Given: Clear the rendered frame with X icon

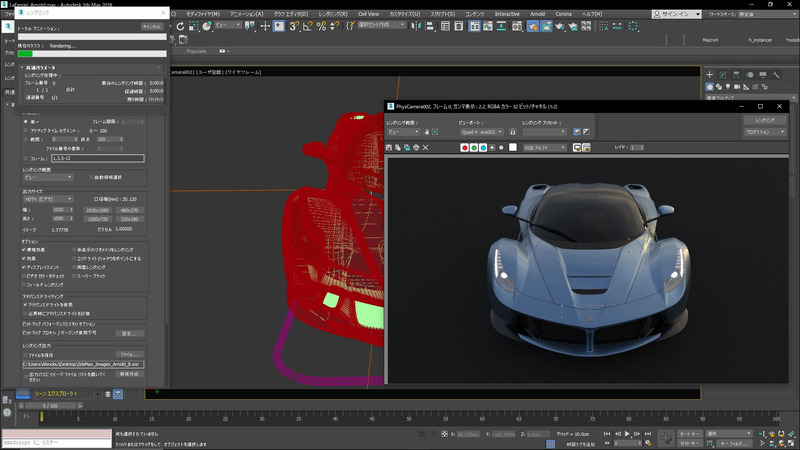Looking at the screenshot, I should pos(426,147).
